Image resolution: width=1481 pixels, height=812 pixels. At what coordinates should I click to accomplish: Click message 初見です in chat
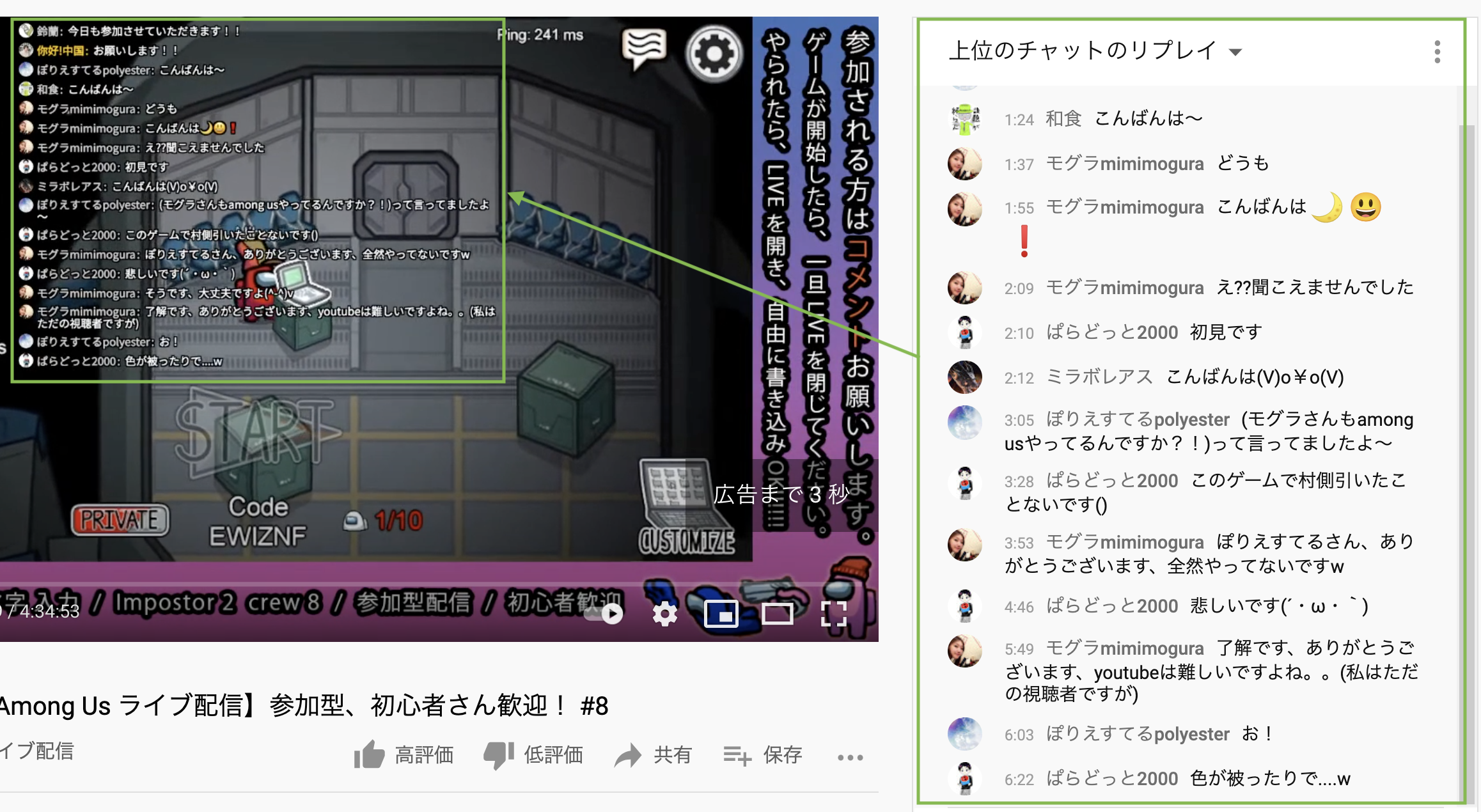pyautogui.click(x=1226, y=332)
